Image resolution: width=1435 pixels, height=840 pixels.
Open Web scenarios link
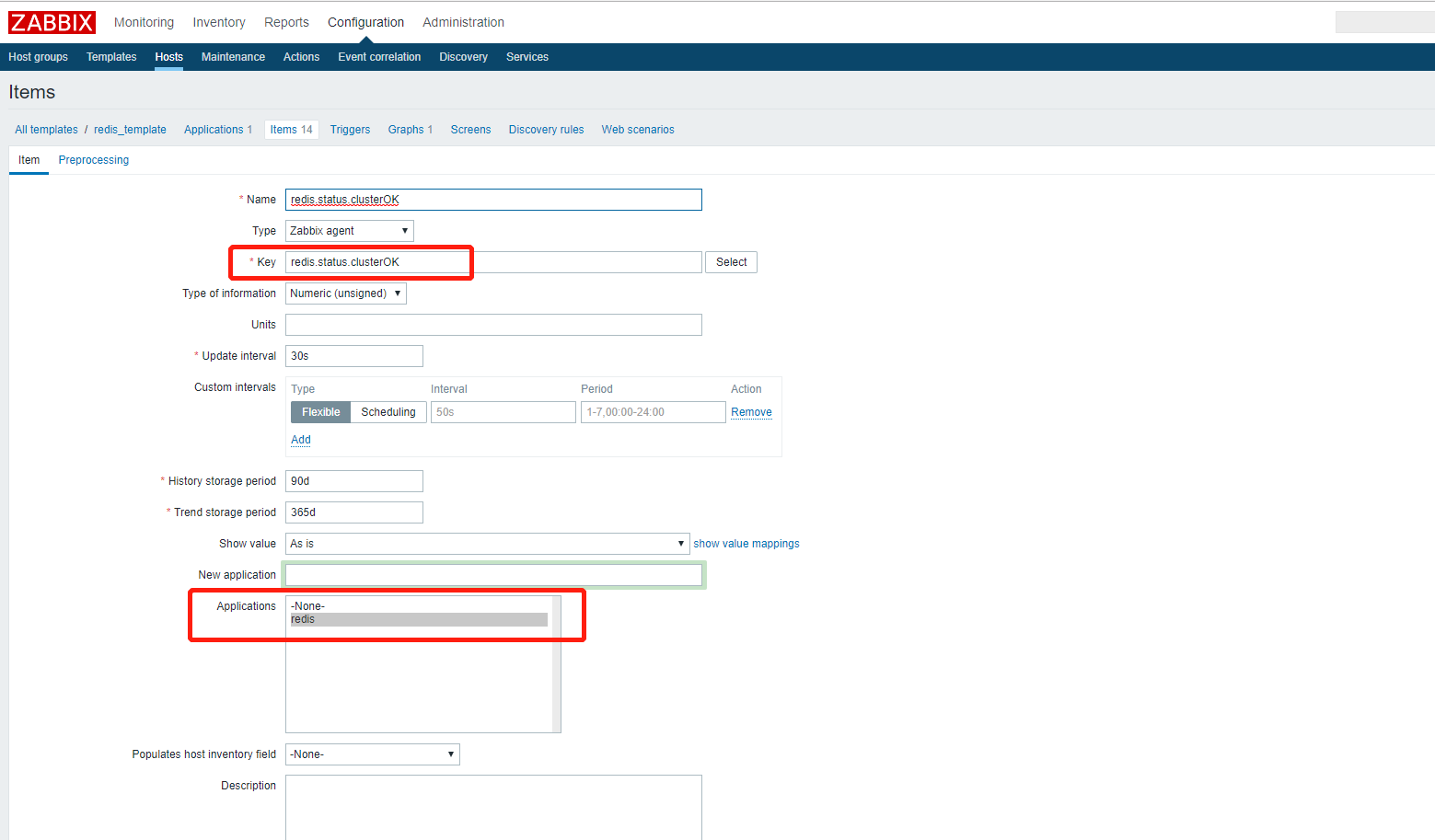(x=638, y=130)
